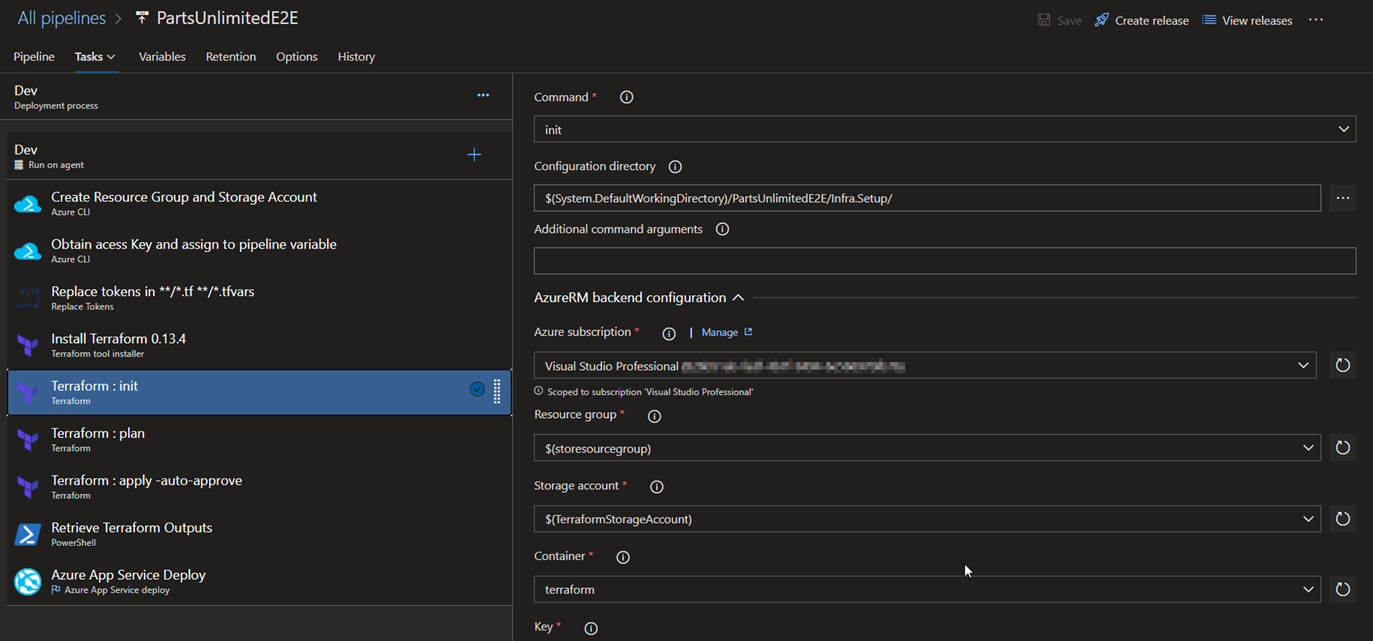Click the info icon next to Key
This screenshot has height=641, width=1373.
591,628
